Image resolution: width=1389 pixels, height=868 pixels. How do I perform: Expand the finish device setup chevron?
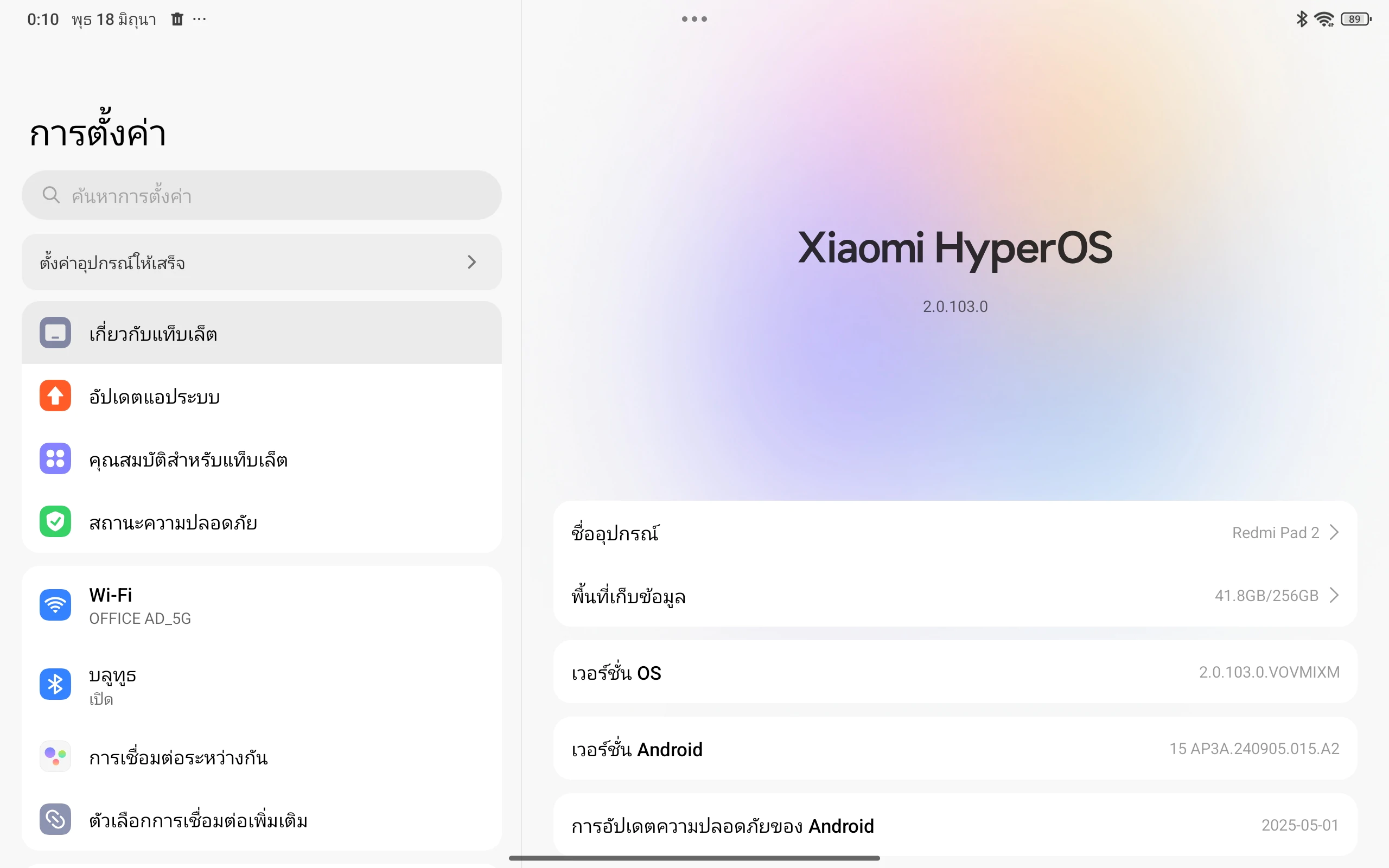pyautogui.click(x=472, y=263)
